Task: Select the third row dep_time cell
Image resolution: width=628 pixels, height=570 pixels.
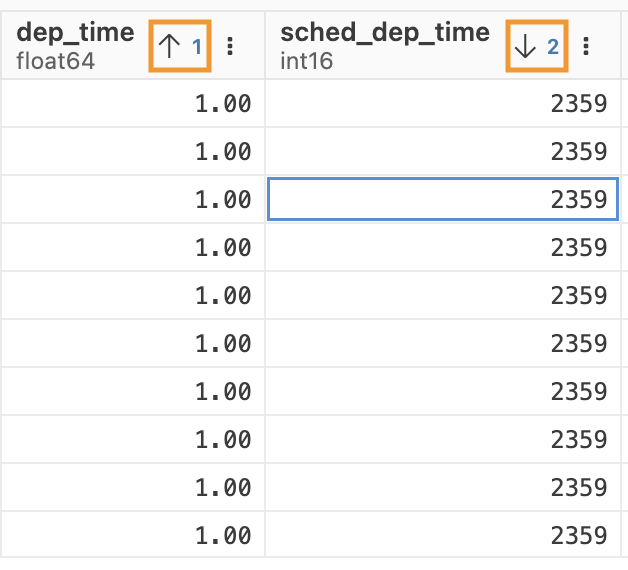Action: [133, 199]
